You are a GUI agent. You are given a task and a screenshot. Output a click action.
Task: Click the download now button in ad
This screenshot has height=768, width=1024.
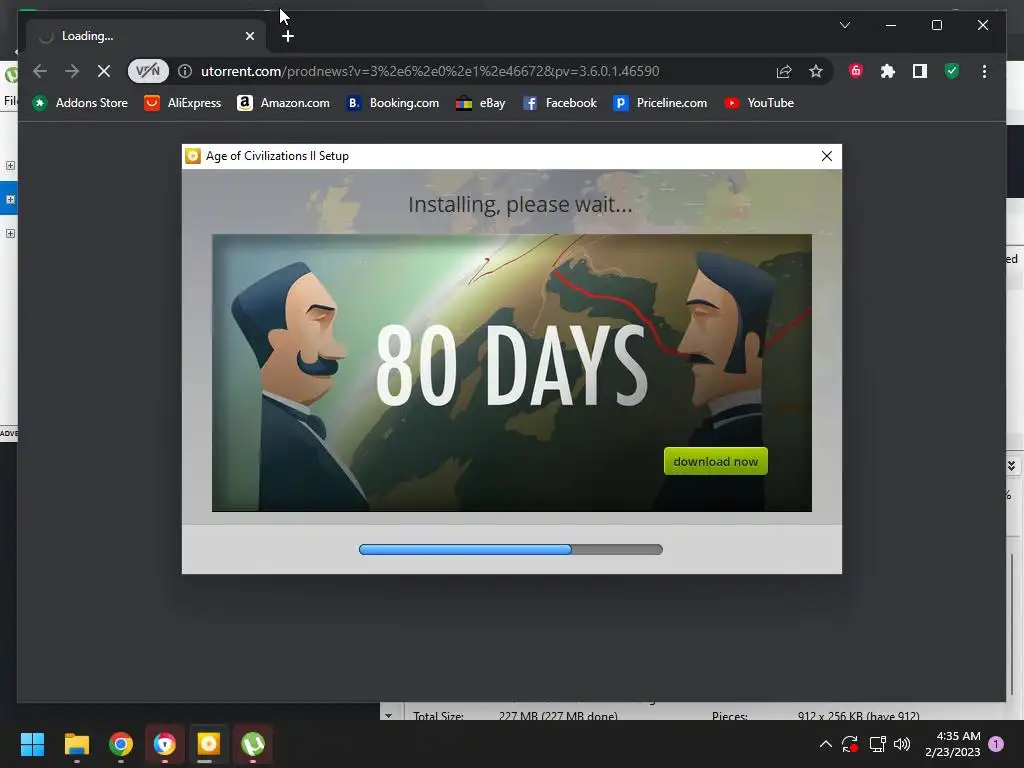point(715,461)
